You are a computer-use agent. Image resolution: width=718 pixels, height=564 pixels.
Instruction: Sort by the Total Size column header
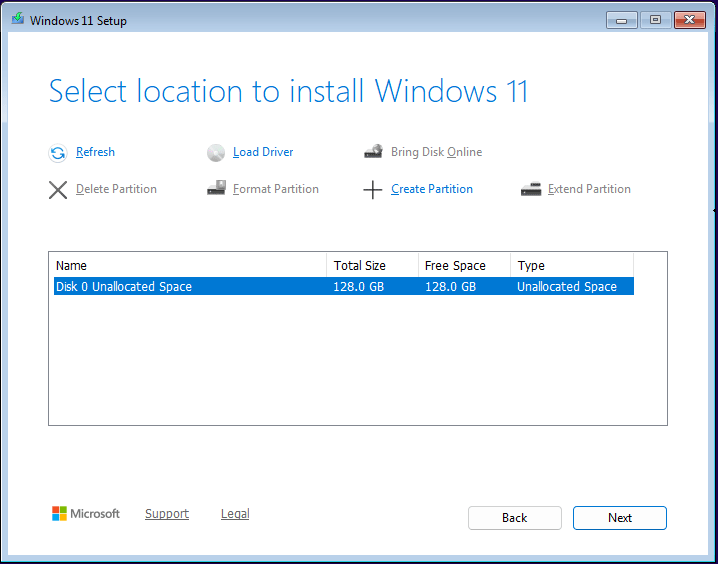pos(372,266)
